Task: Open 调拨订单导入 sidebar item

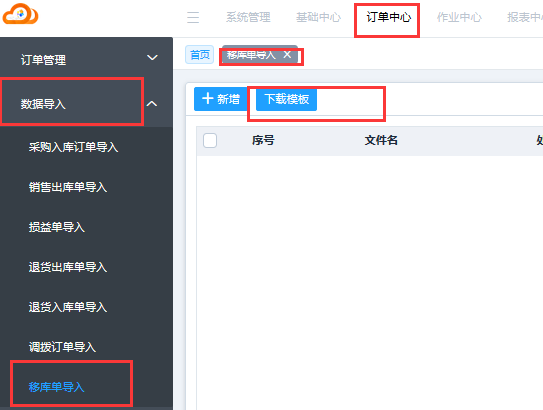Action: [x=62, y=347]
